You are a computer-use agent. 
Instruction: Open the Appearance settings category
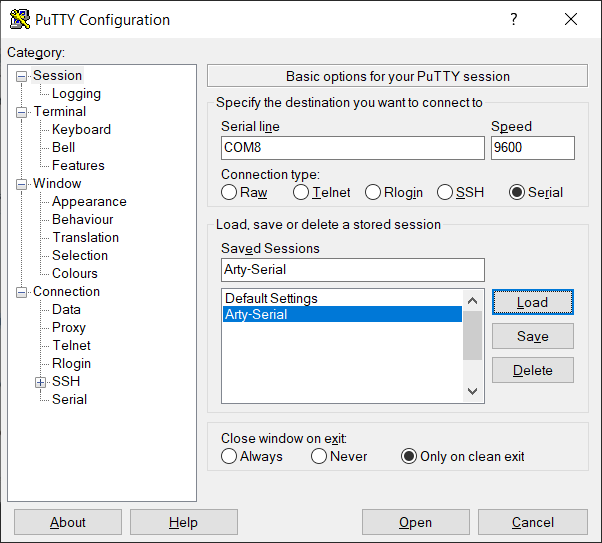tap(89, 202)
